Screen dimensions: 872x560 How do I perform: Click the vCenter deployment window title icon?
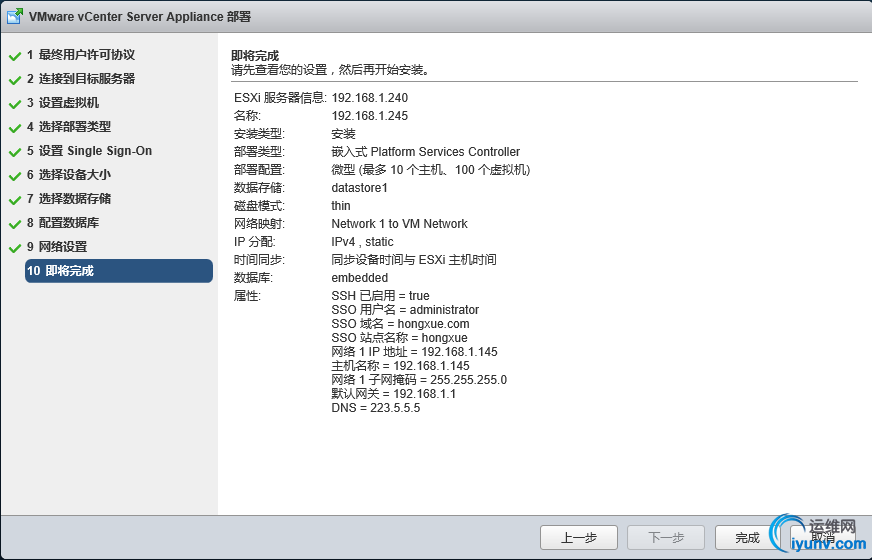point(15,16)
